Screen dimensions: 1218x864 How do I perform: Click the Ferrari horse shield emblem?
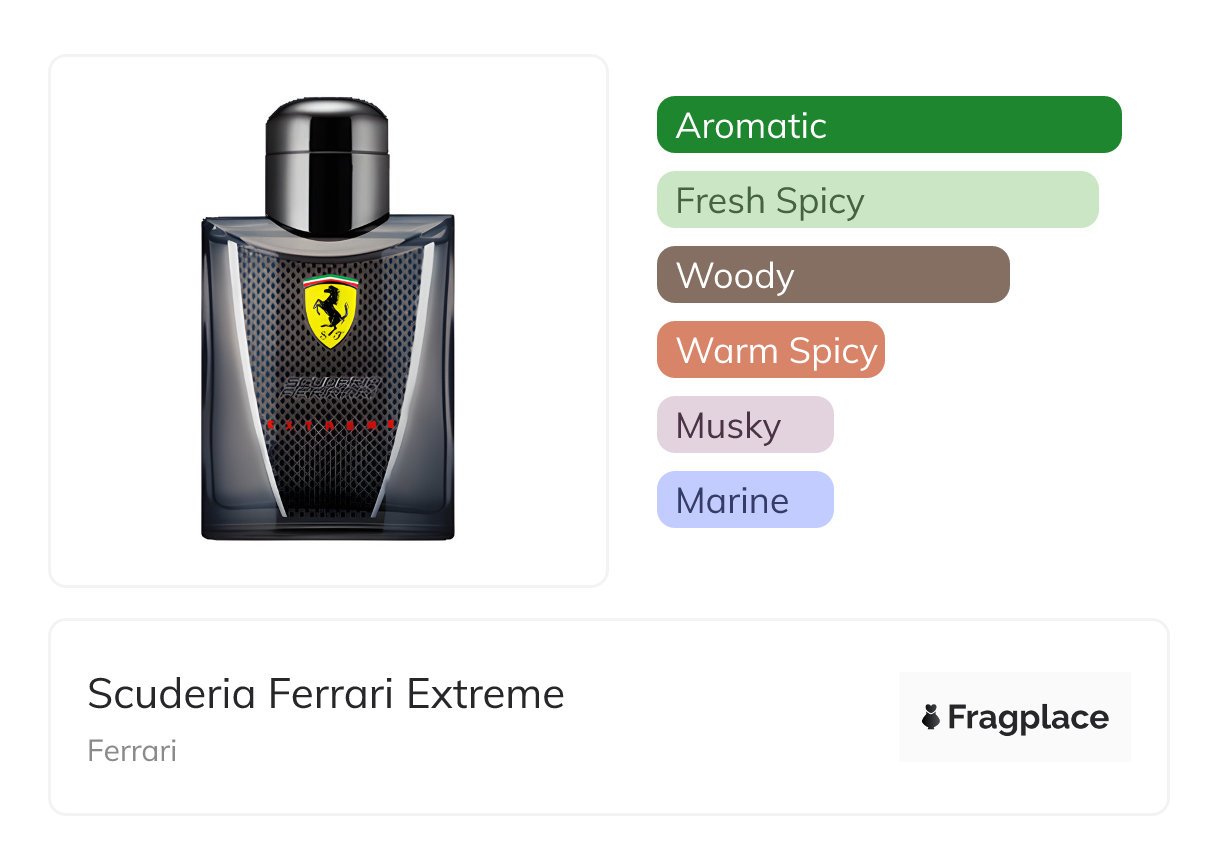tap(330, 309)
